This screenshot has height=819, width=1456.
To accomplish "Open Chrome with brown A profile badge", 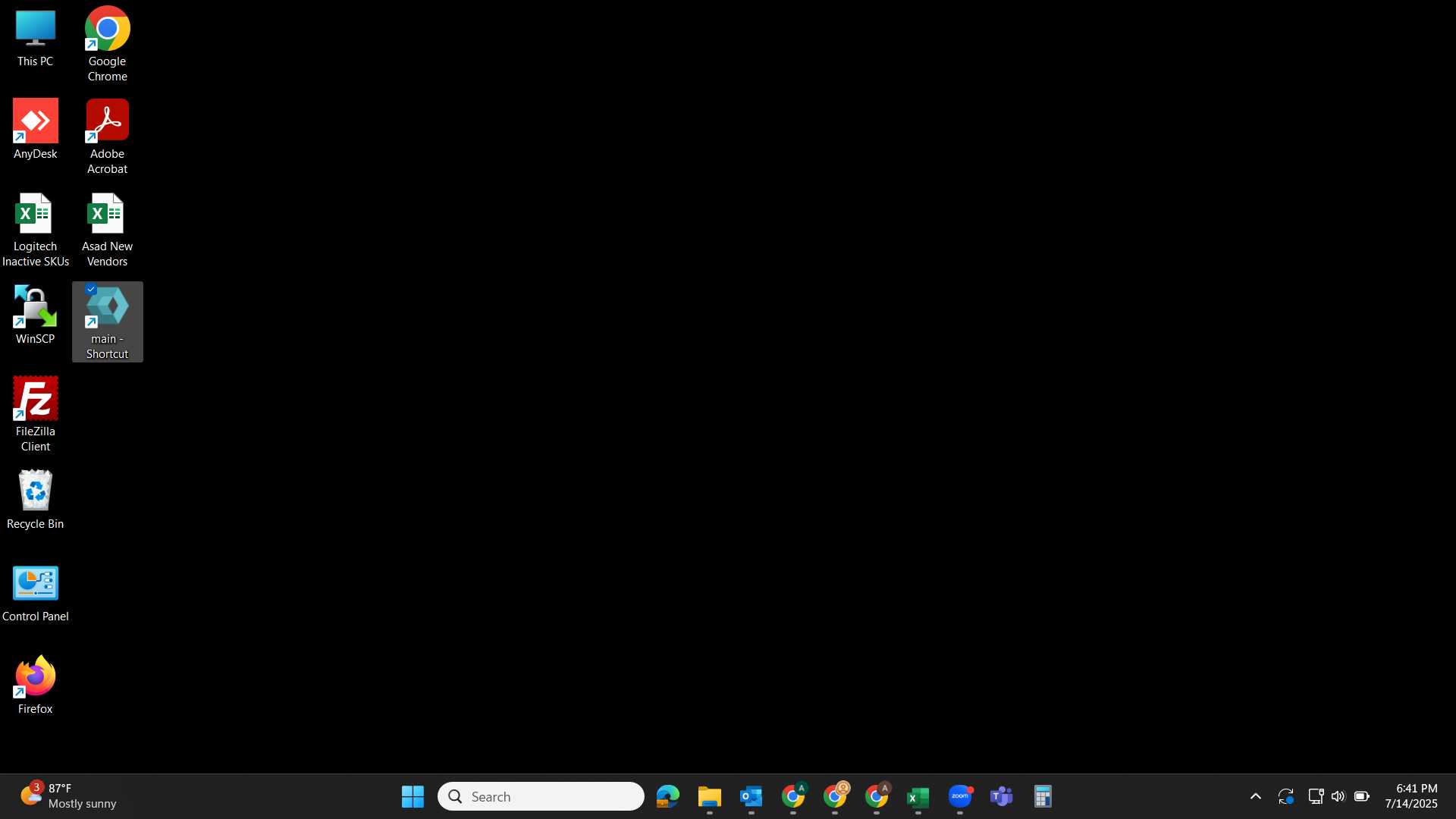I will tap(877, 796).
